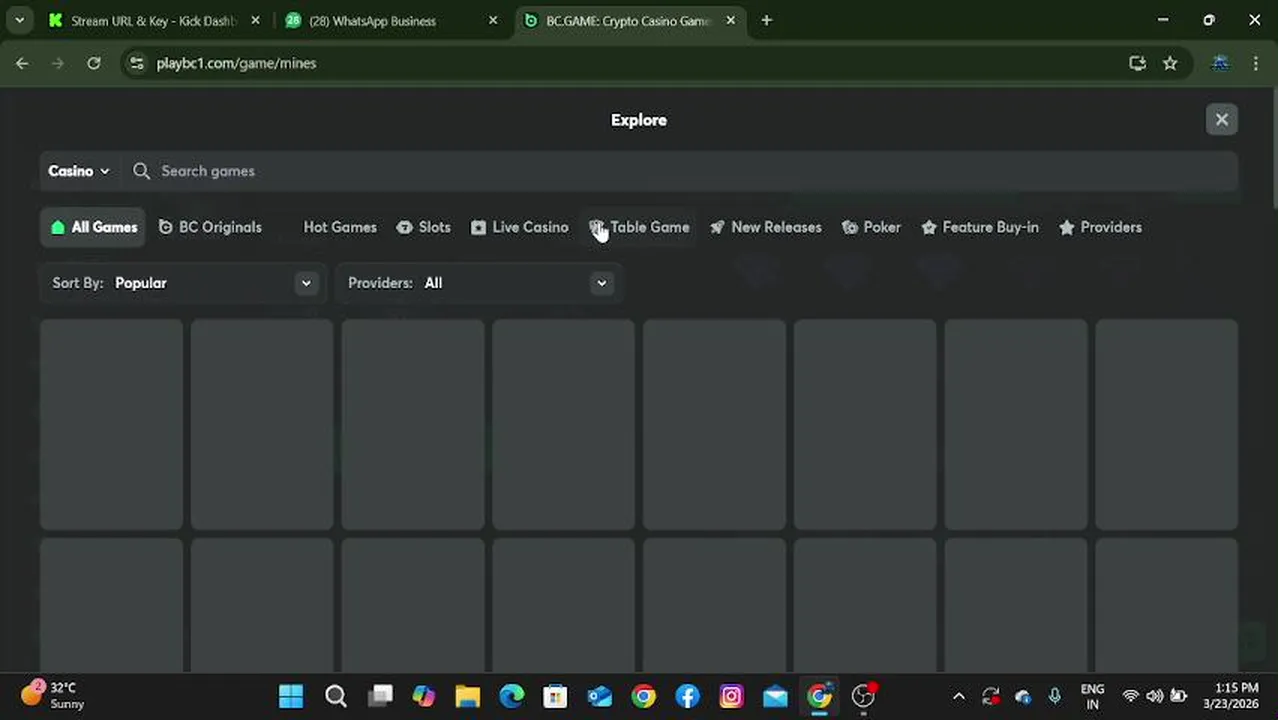Open Task View from the taskbar

point(380,696)
